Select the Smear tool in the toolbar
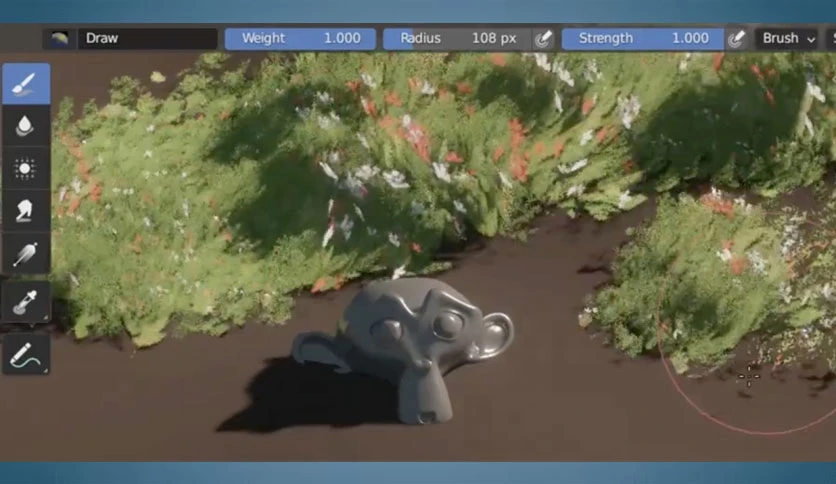This screenshot has width=836, height=484. click(x=26, y=210)
